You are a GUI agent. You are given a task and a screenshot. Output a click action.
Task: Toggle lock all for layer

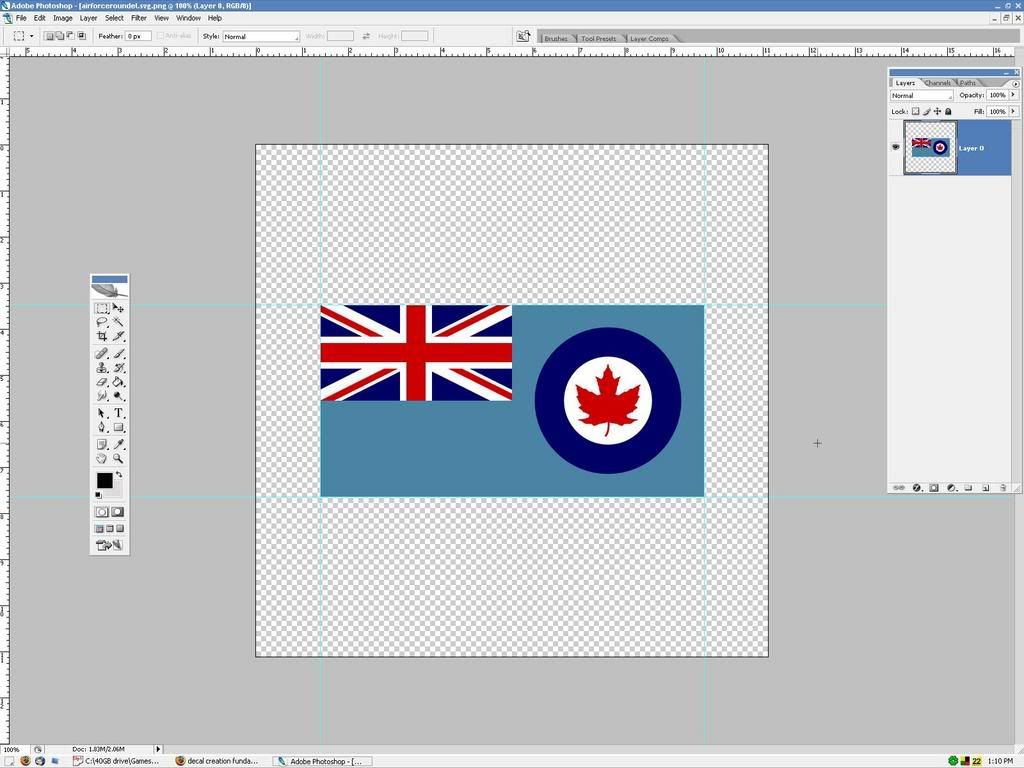coord(948,112)
